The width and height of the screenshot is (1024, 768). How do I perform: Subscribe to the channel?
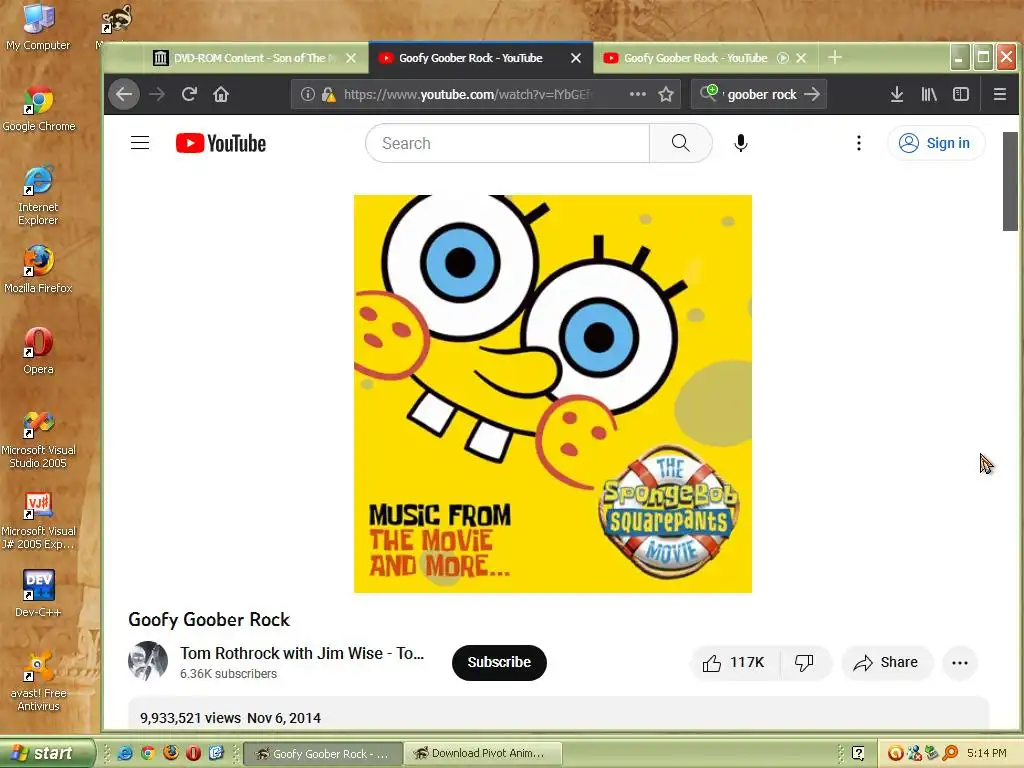click(x=499, y=662)
